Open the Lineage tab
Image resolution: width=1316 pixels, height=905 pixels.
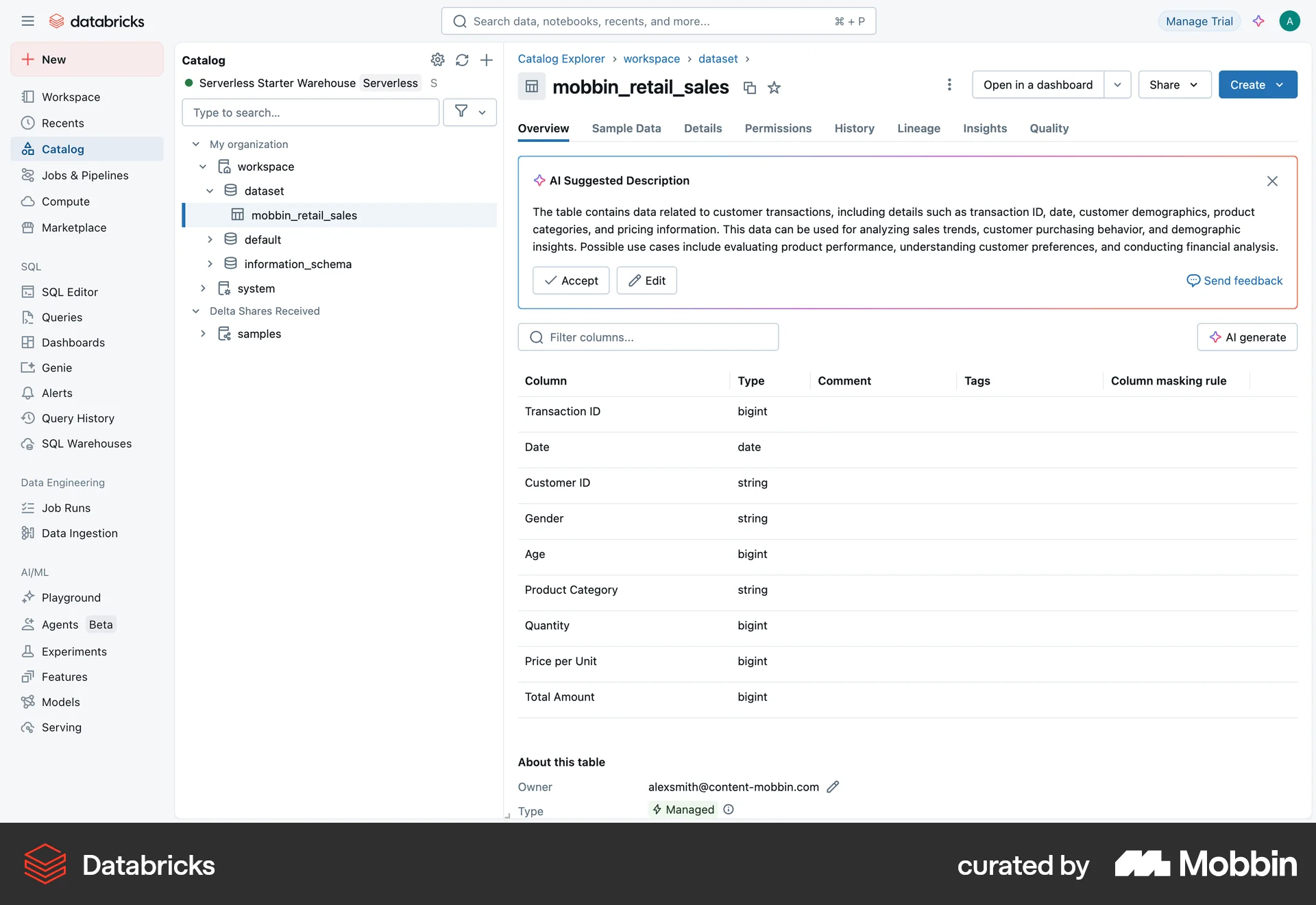918,128
